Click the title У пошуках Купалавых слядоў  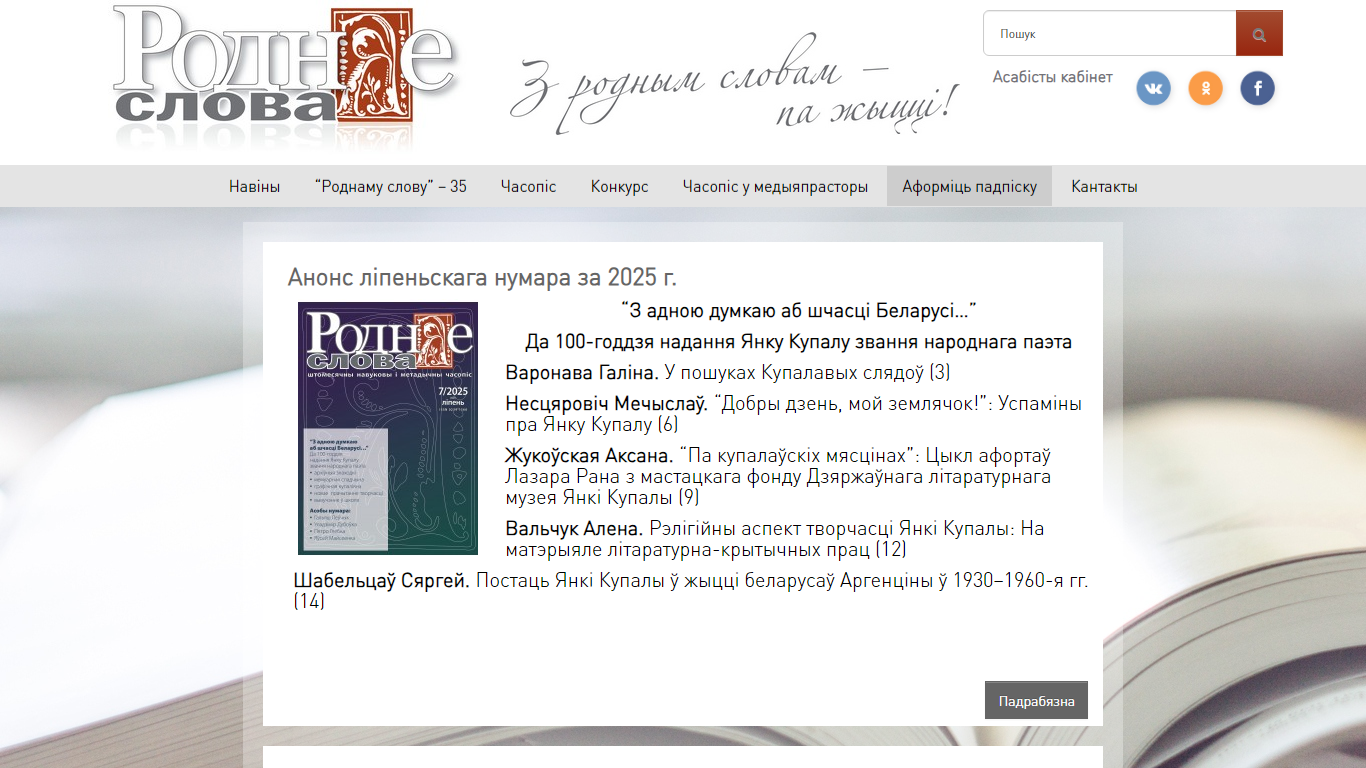(794, 373)
